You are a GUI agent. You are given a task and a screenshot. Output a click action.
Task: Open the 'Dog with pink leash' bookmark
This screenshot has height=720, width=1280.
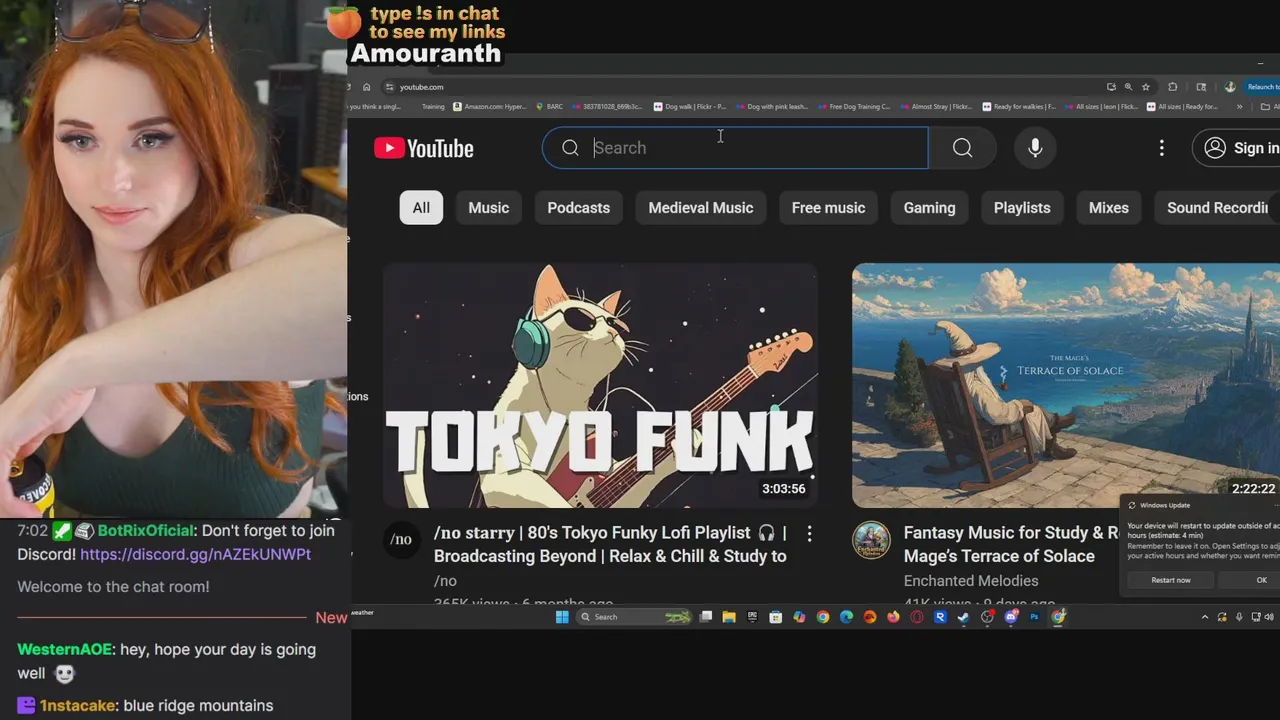point(770,106)
